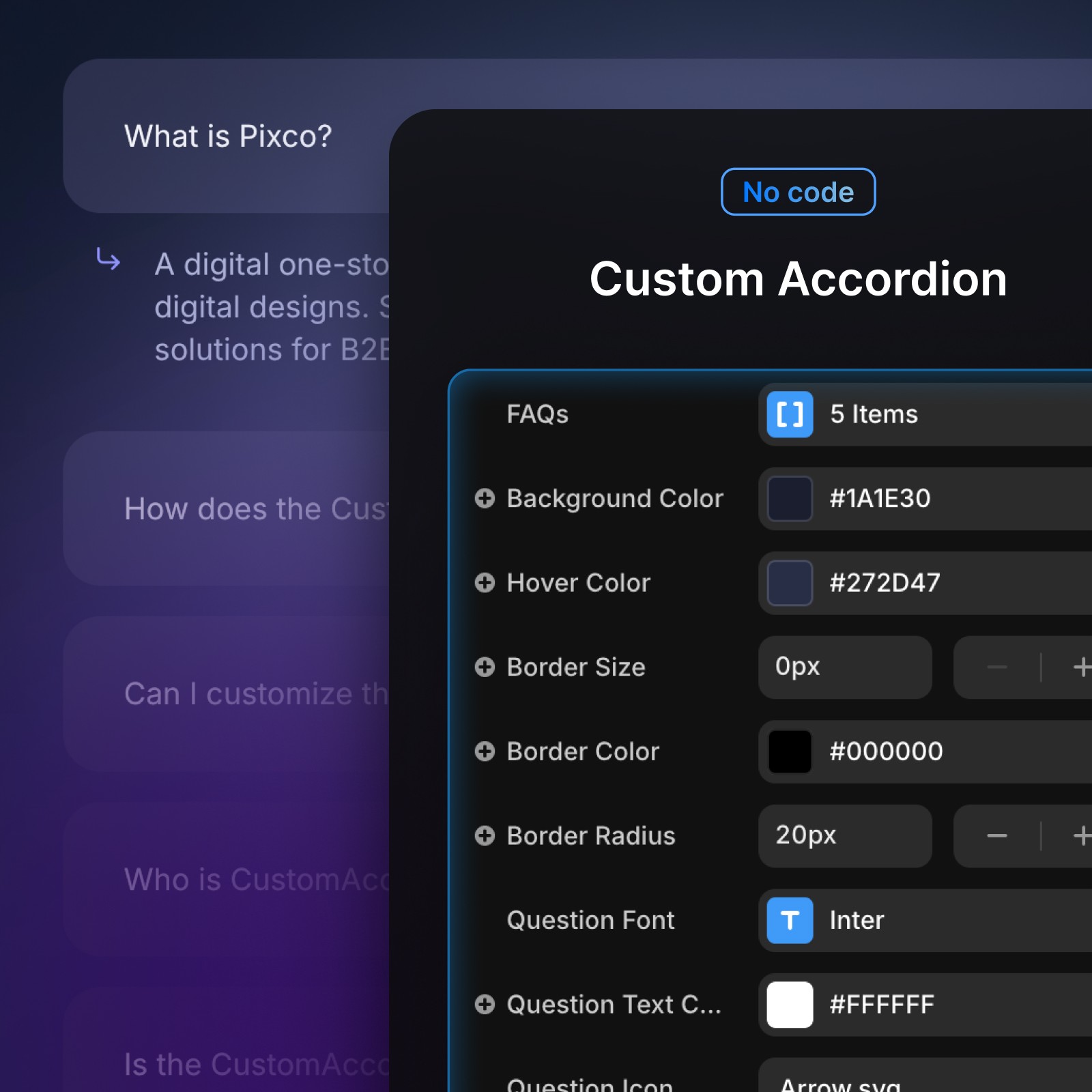
Task: Click the #1A1E30 hex value text
Action: 880,498
